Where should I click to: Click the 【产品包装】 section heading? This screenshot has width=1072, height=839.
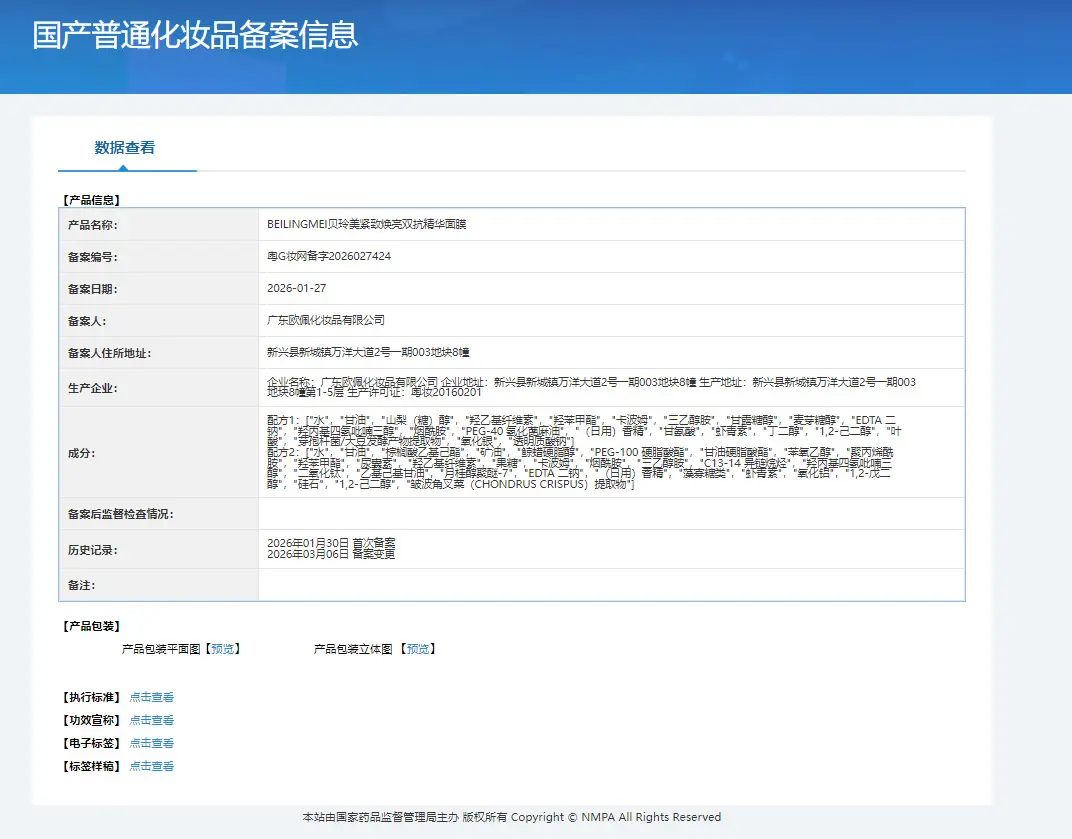(x=92, y=626)
